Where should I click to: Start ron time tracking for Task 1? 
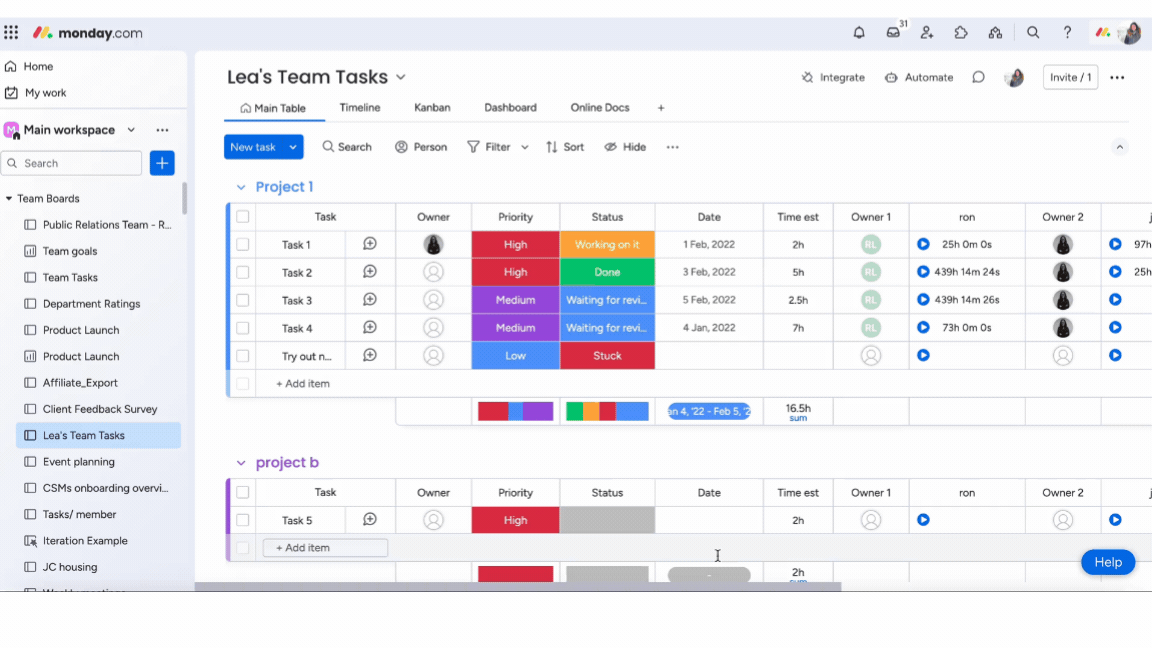pos(924,244)
